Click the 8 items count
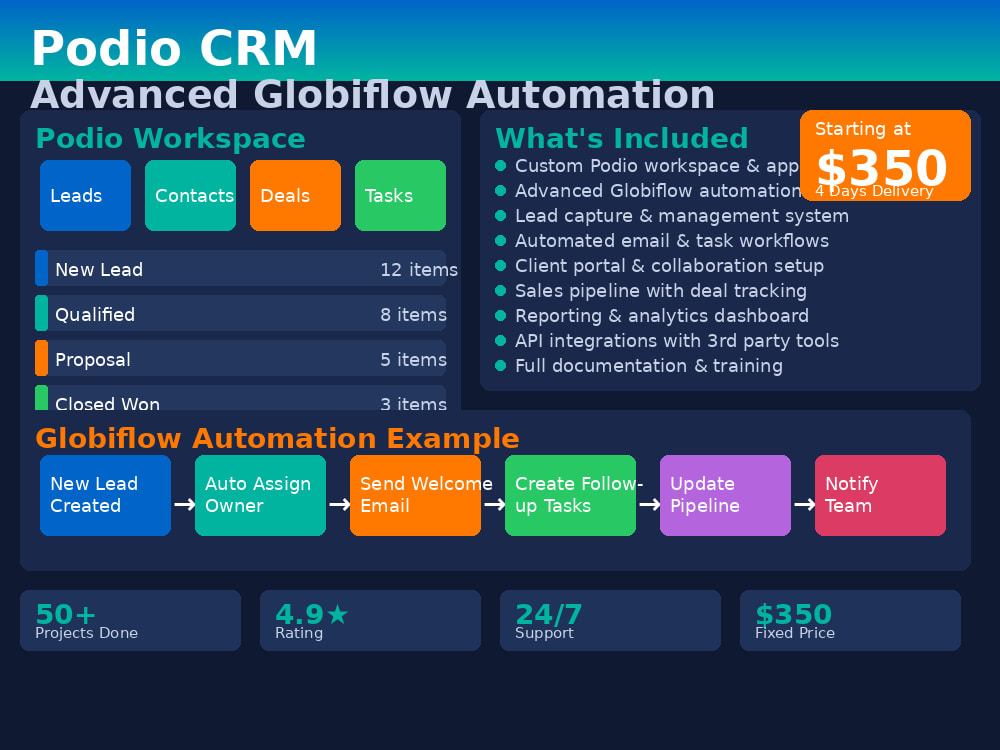The image size is (1000, 750). [x=413, y=314]
